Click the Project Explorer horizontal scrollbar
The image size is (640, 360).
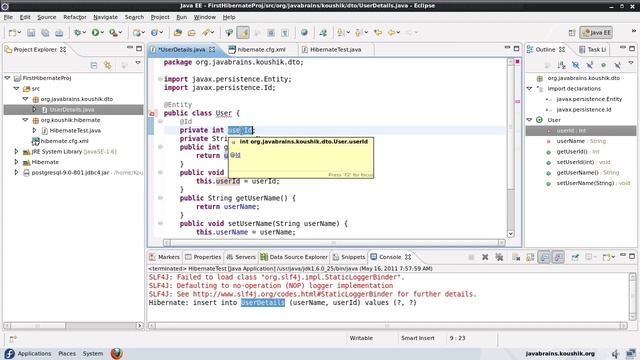point(73,326)
